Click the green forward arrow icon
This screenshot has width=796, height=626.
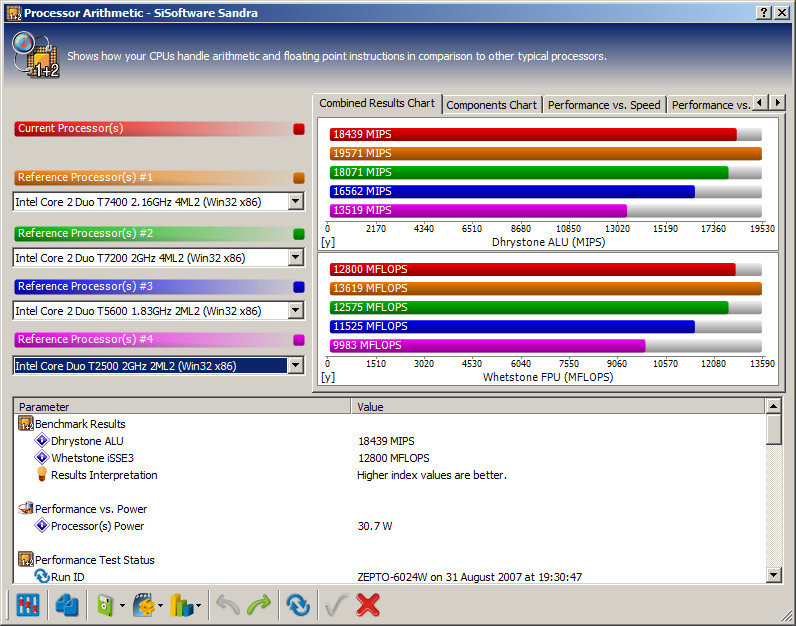[259, 605]
